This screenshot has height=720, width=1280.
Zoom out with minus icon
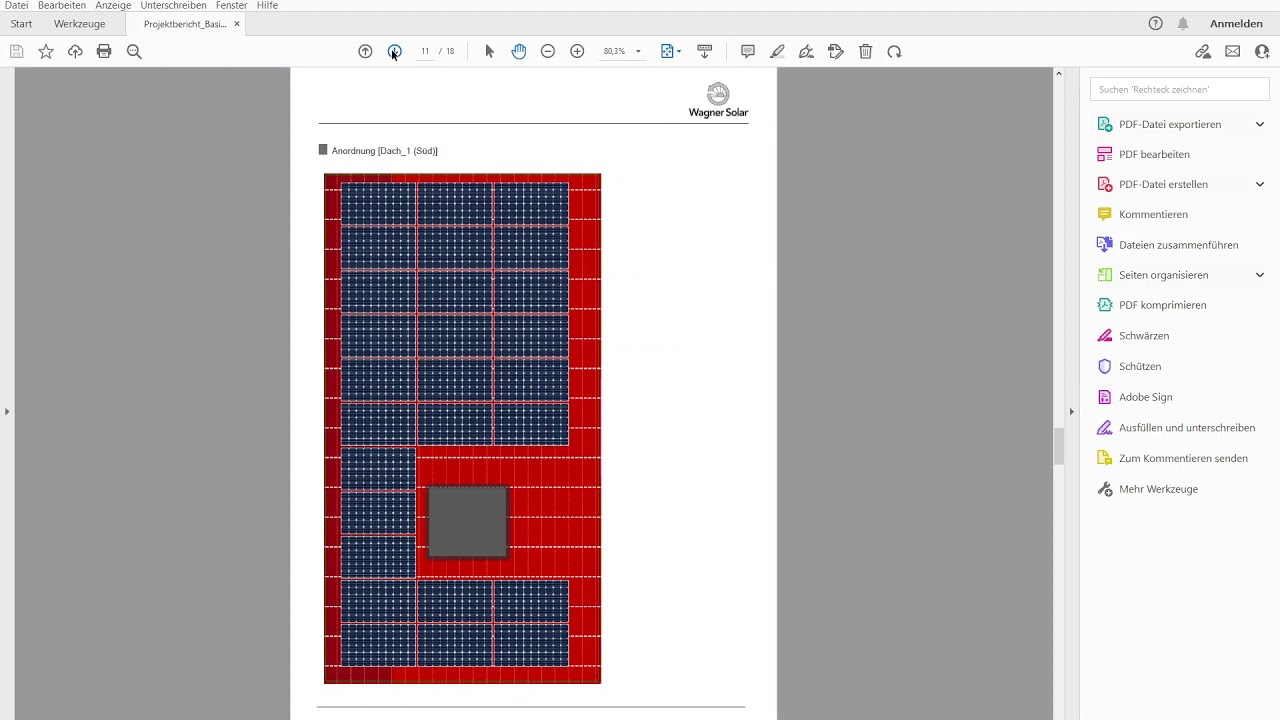coord(548,51)
